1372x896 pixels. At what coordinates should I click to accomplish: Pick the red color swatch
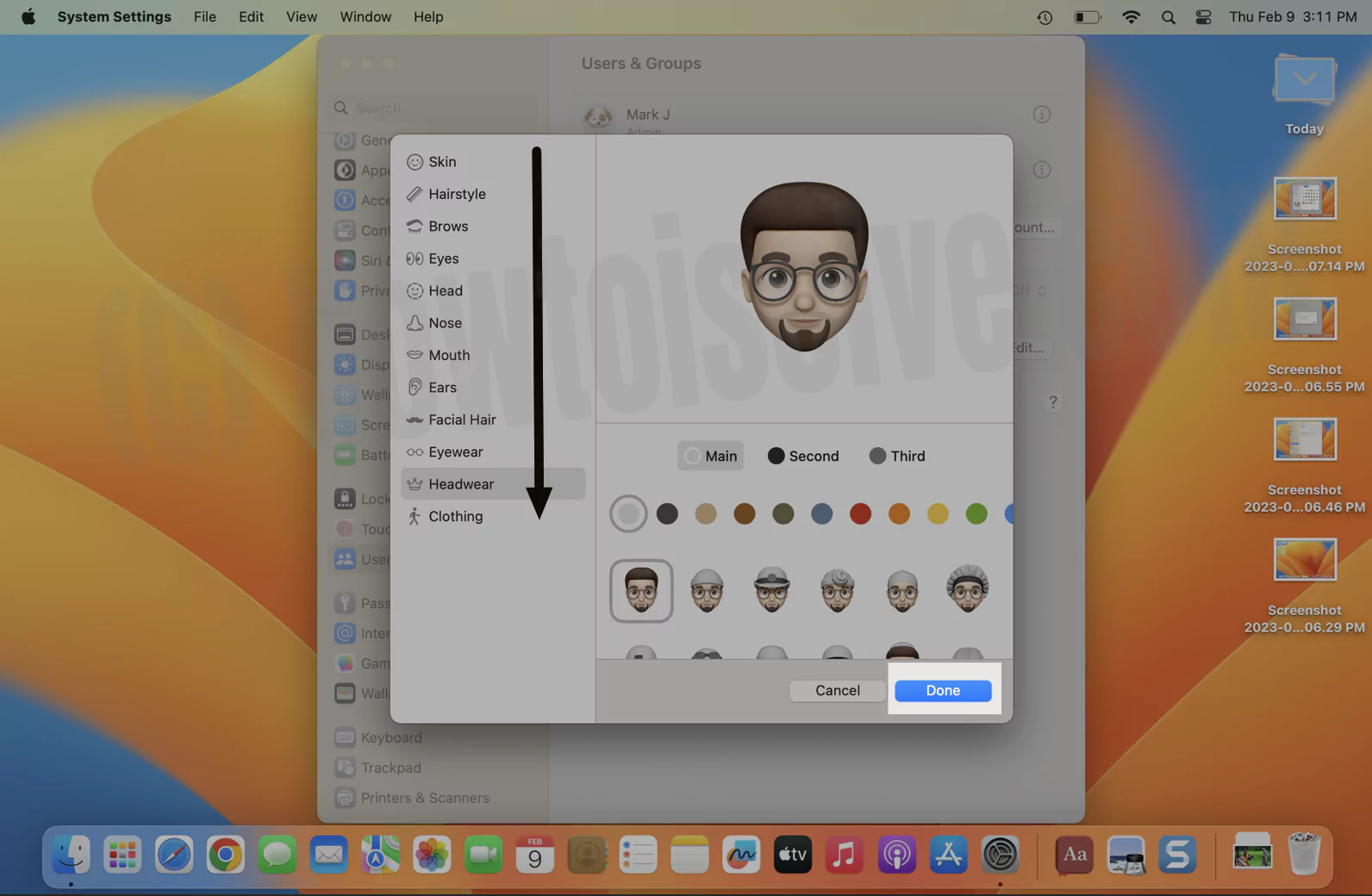(860, 513)
